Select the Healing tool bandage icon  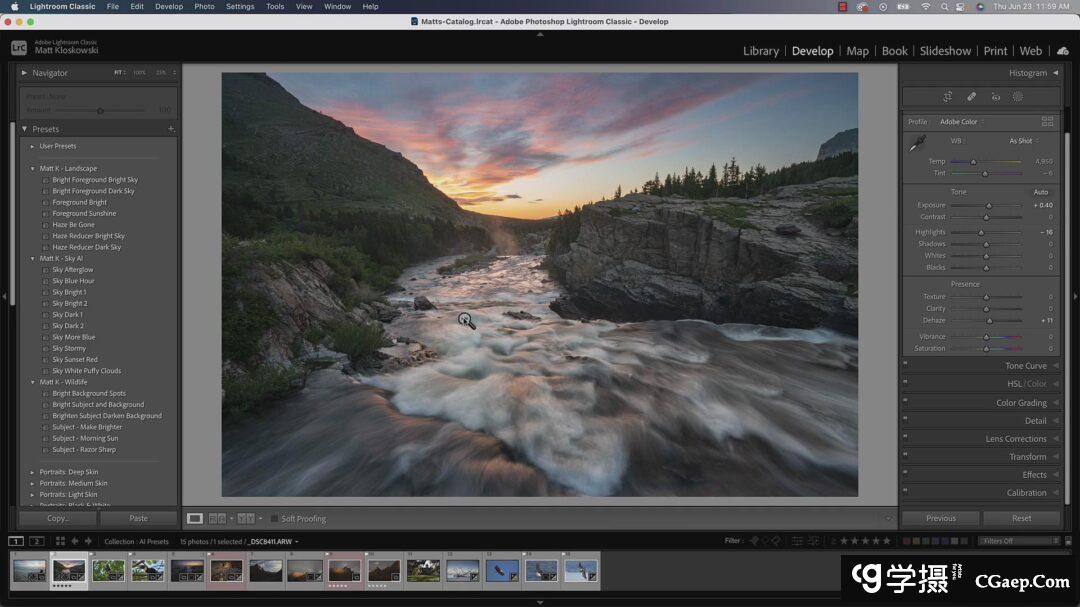[971, 97]
